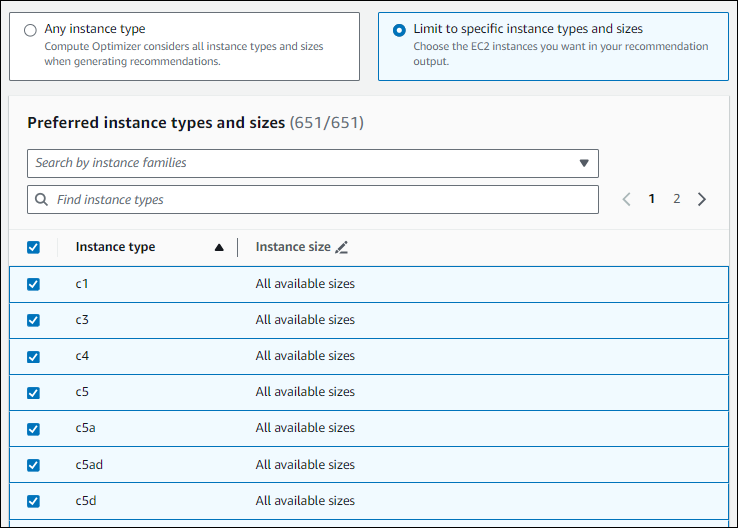The width and height of the screenshot is (738, 528).
Task: Click the pencil edit icon beside Instance size
Action: (342, 247)
